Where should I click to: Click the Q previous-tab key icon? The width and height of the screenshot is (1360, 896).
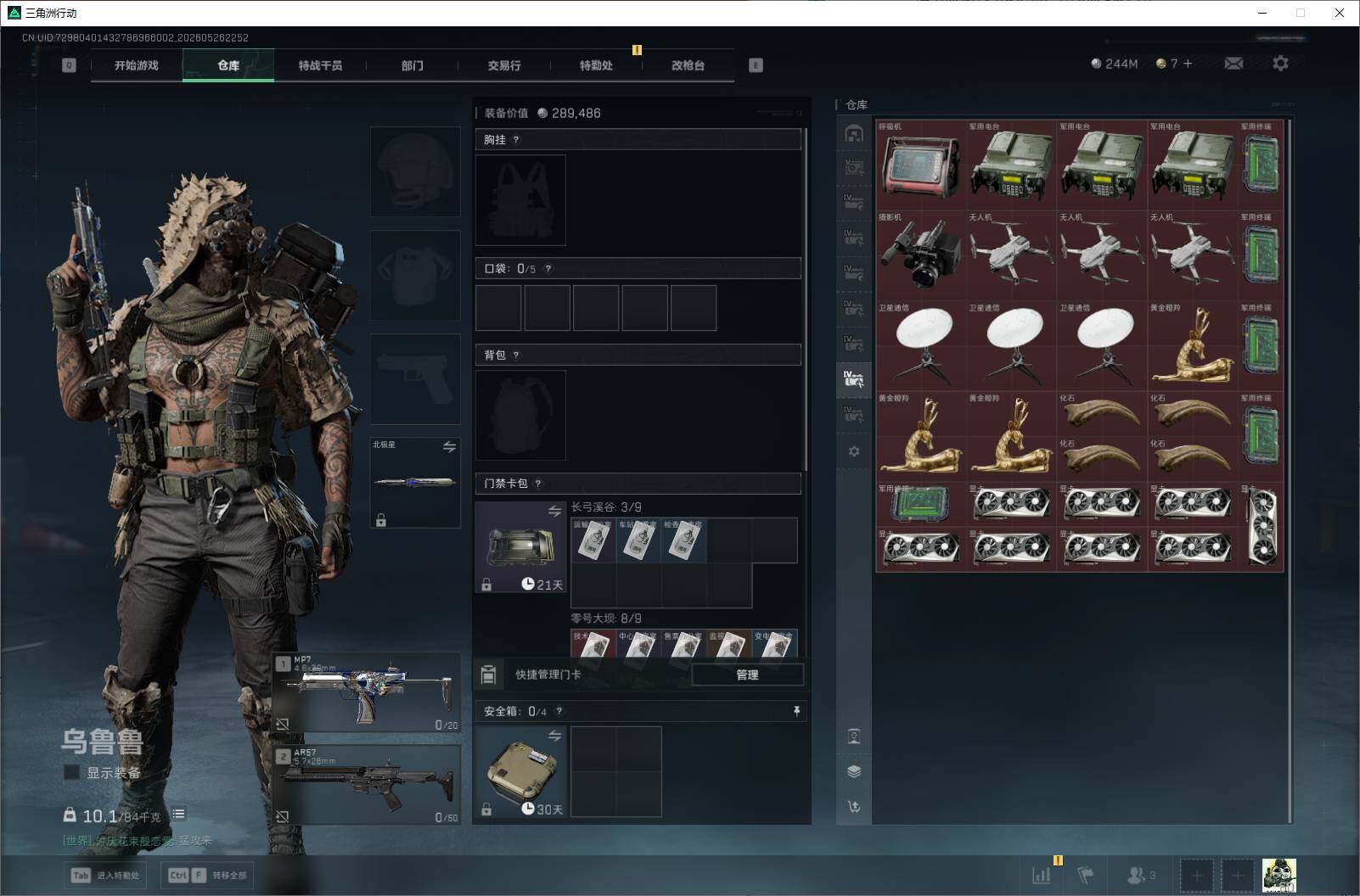click(69, 65)
